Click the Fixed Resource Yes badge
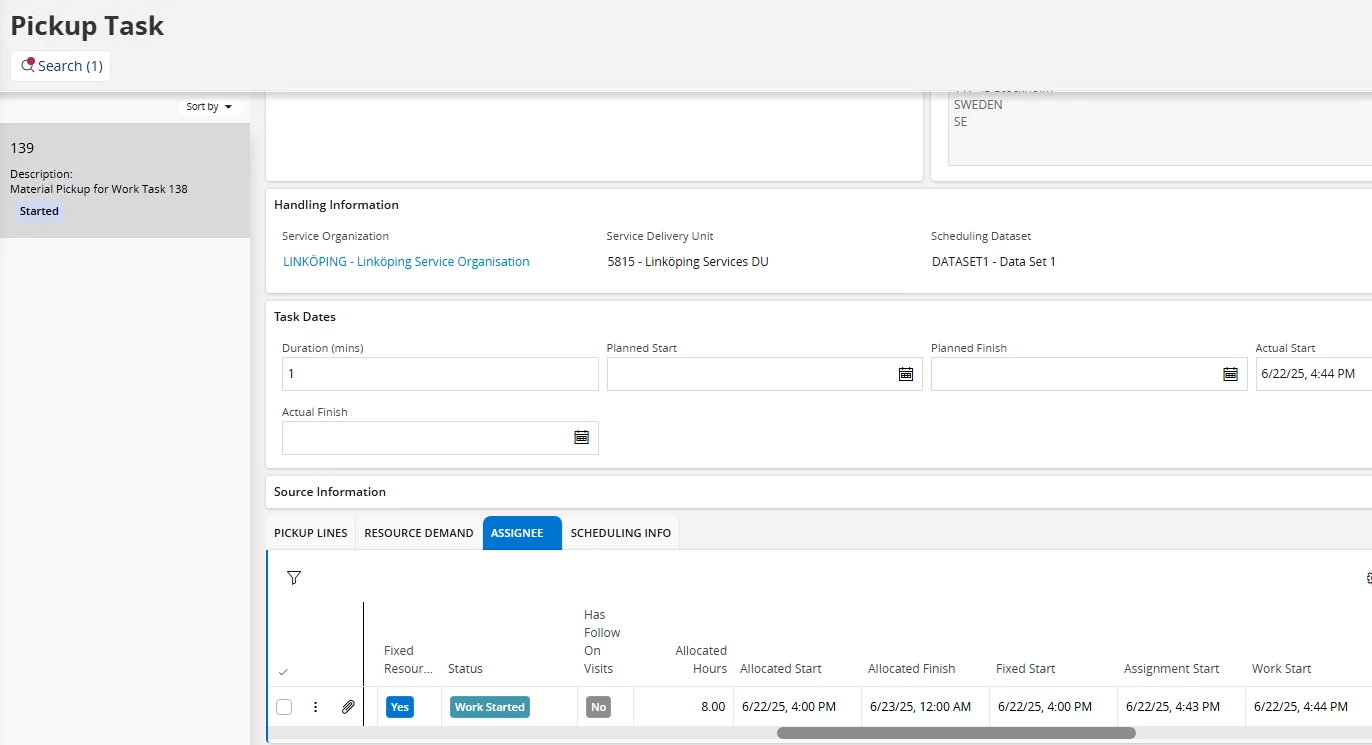The height and width of the screenshot is (745, 1372). (400, 707)
